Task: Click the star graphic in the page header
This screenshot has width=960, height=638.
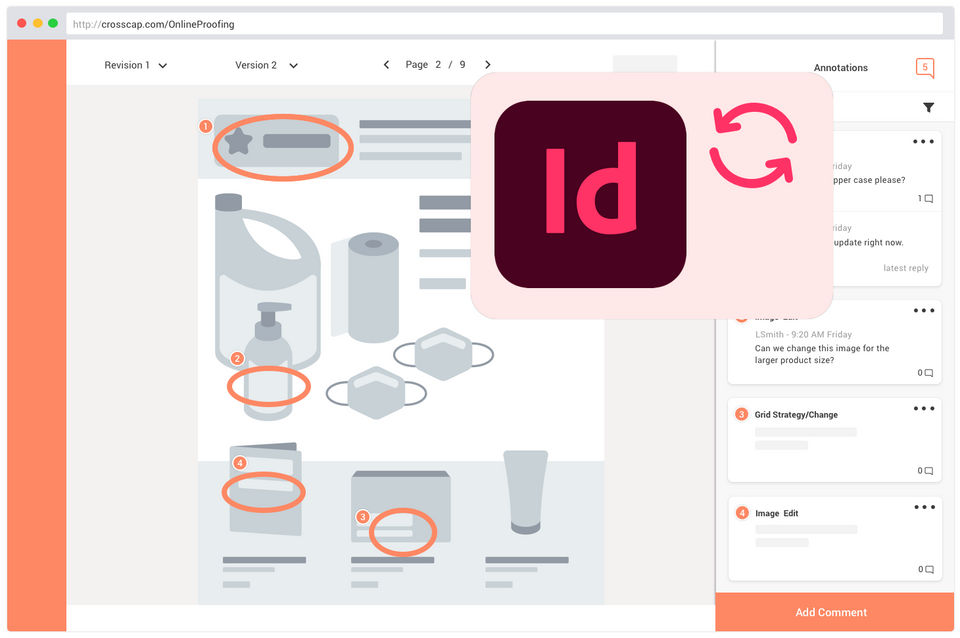Action: (x=239, y=141)
